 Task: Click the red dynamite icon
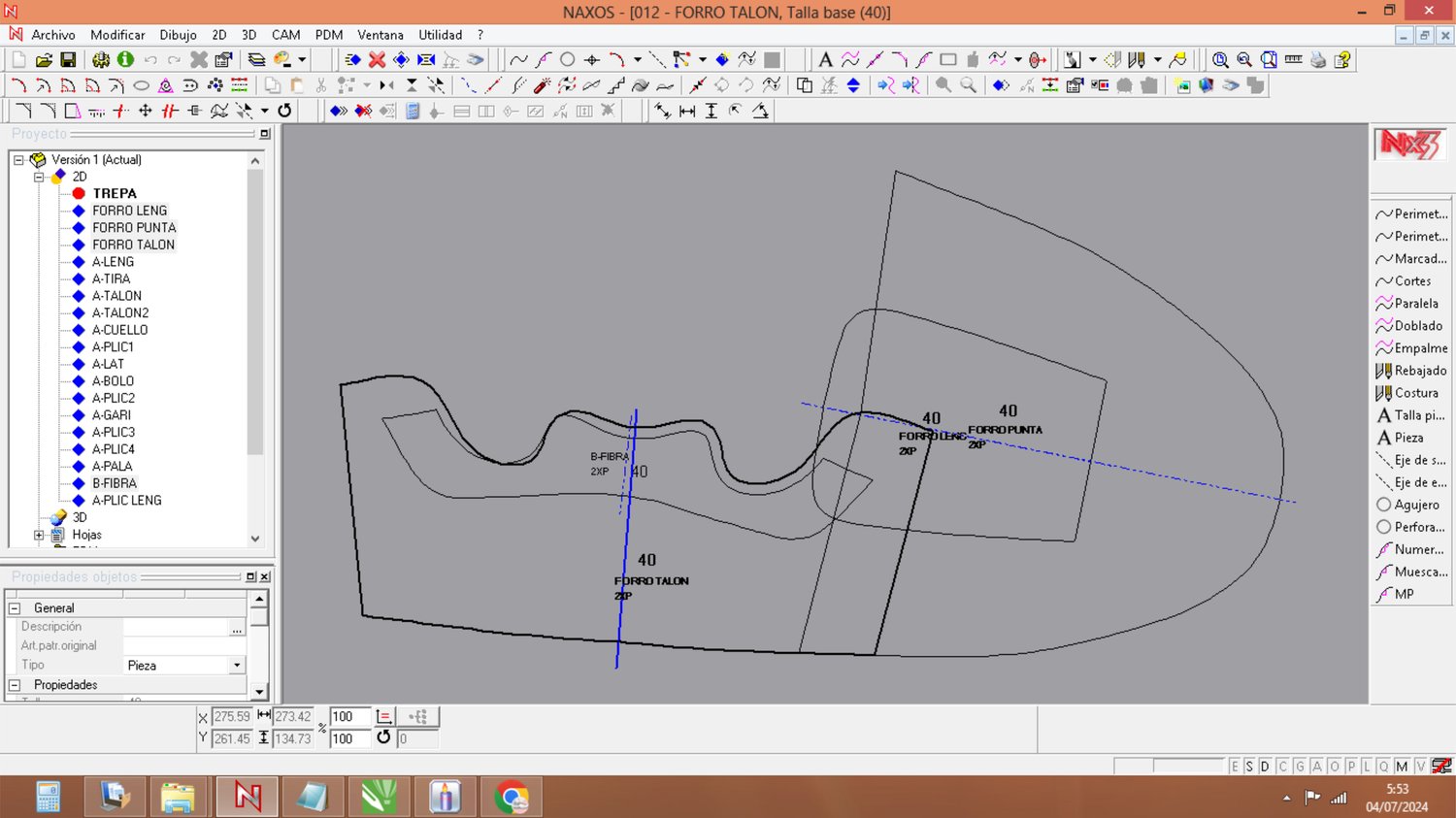click(542, 85)
